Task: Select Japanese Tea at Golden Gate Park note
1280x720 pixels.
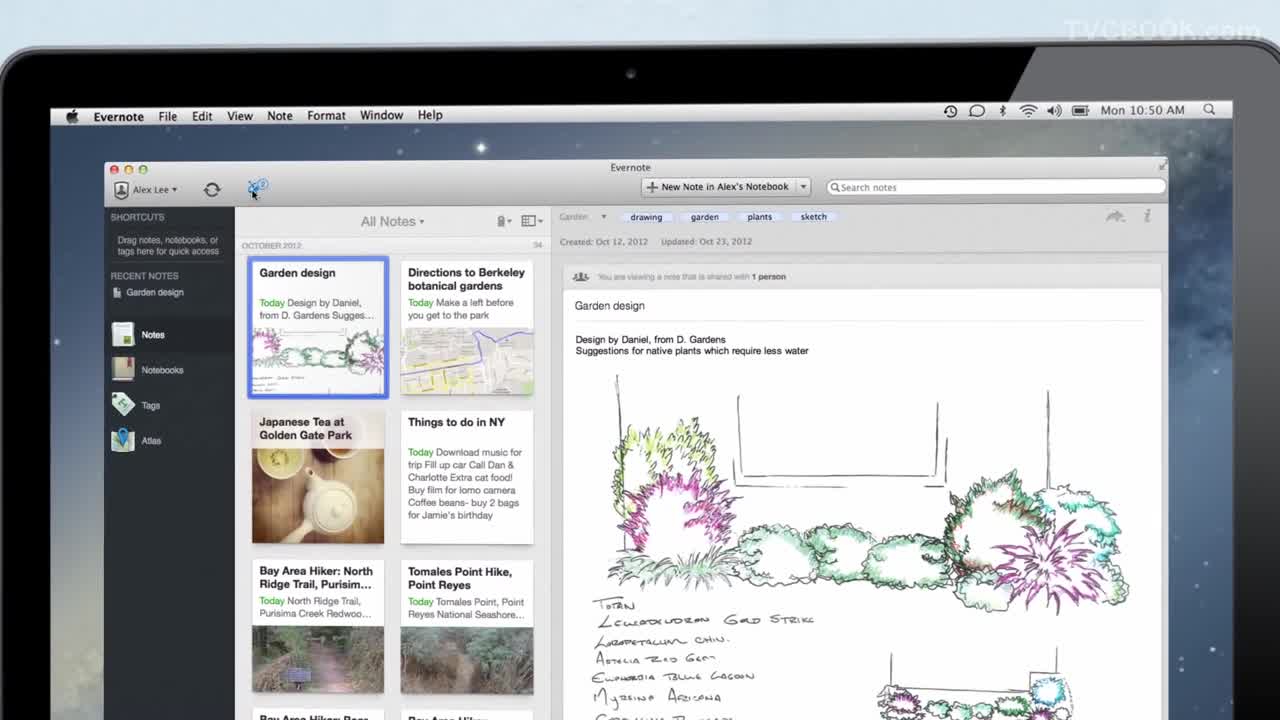Action: [318, 478]
